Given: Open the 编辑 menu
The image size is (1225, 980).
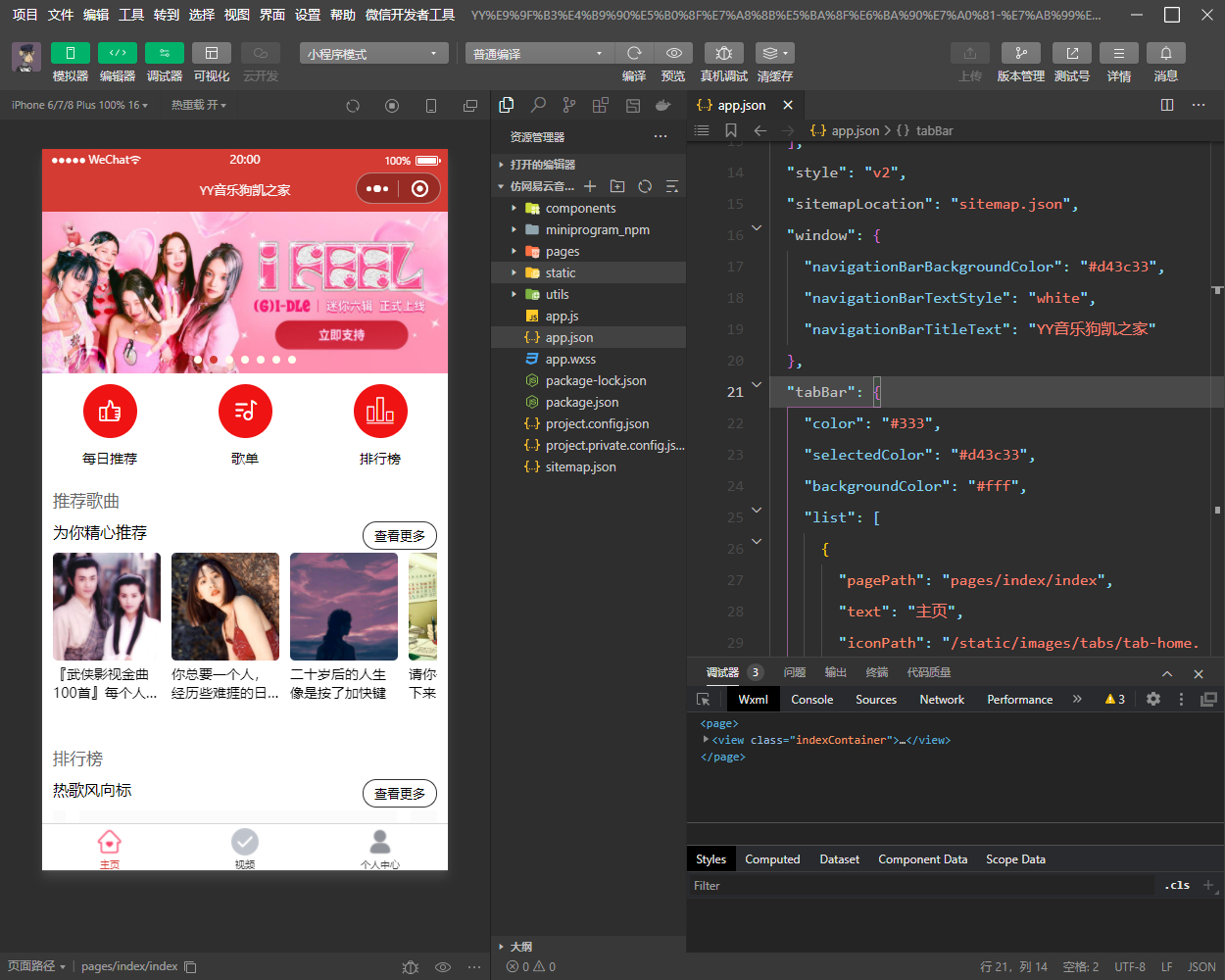Looking at the screenshot, I should [96, 15].
